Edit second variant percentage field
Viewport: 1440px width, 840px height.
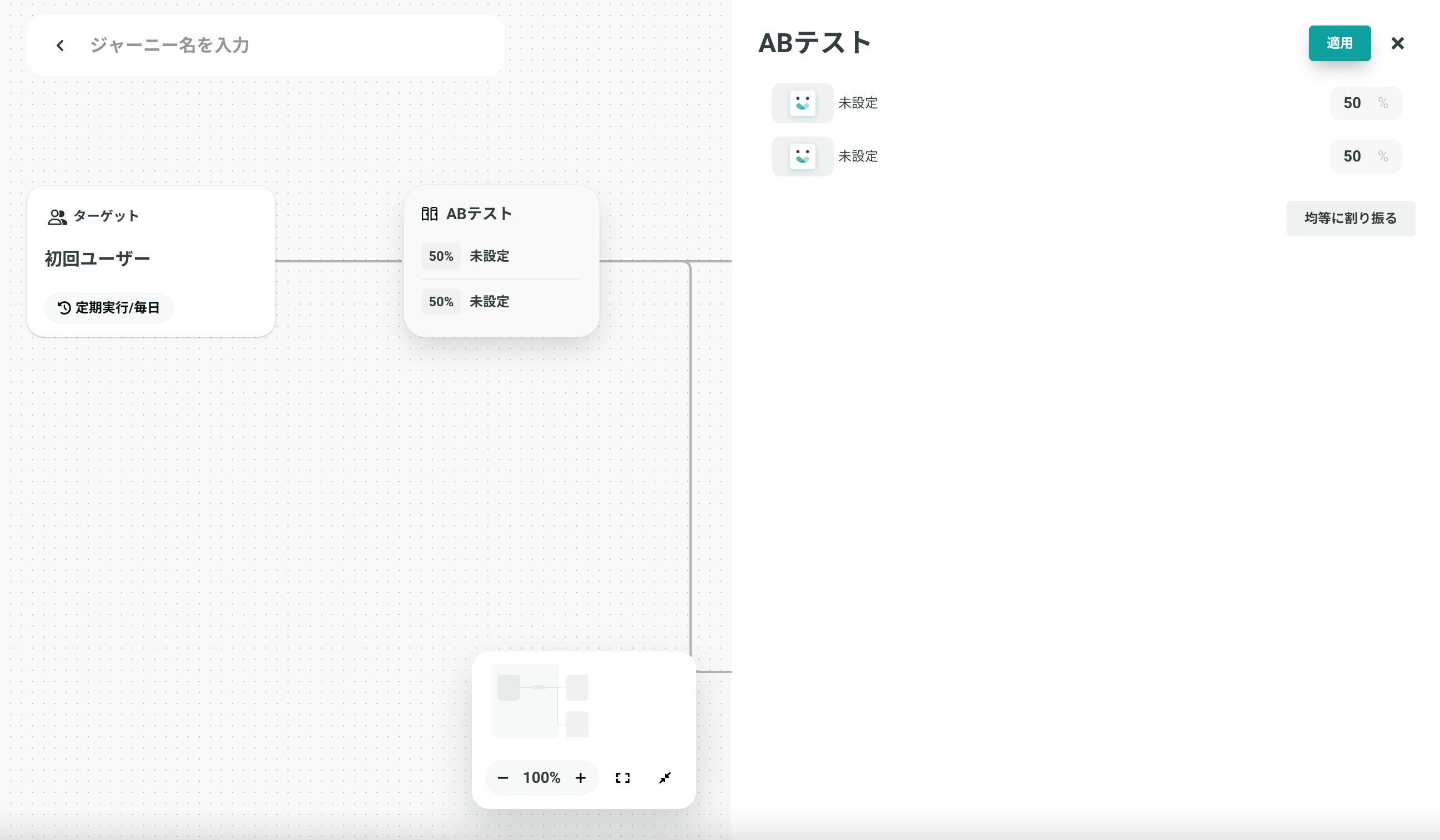[1366, 156]
